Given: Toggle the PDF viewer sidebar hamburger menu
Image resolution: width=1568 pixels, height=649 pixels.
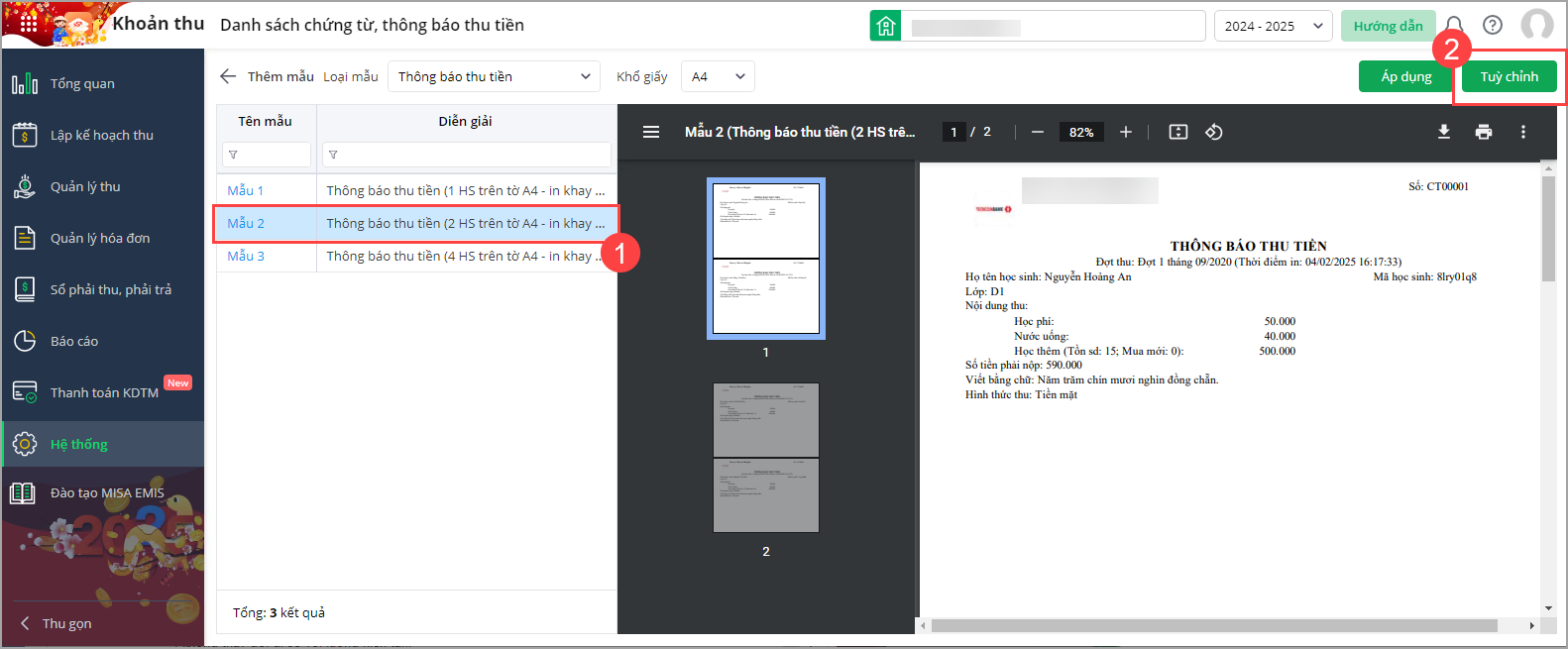Looking at the screenshot, I should (x=651, y=132).
